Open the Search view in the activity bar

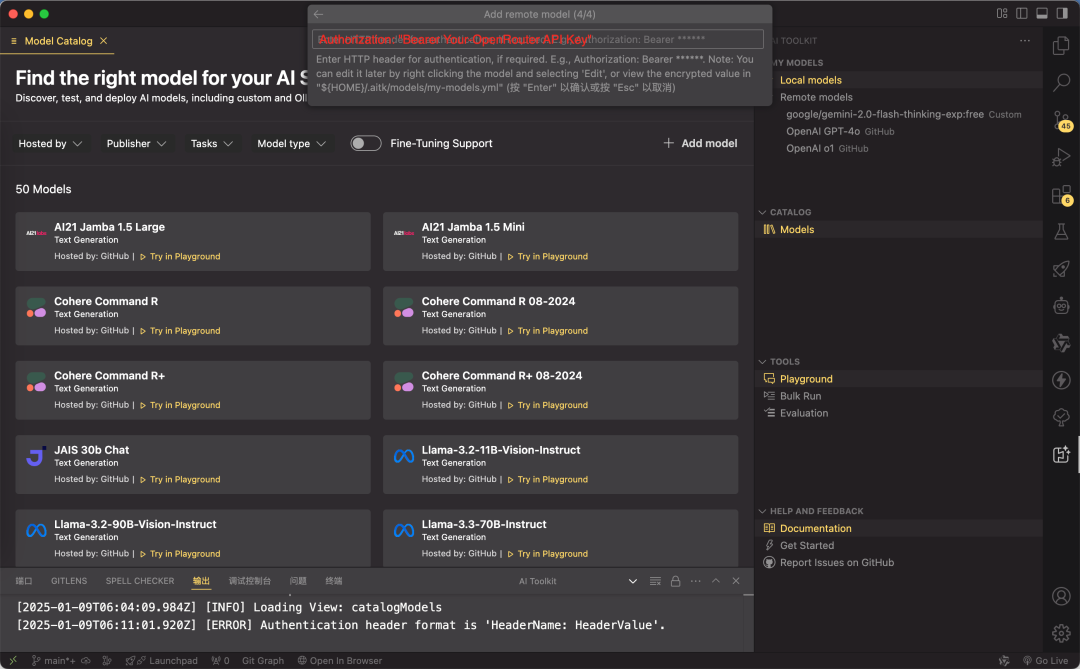[x=1061, y=83]
